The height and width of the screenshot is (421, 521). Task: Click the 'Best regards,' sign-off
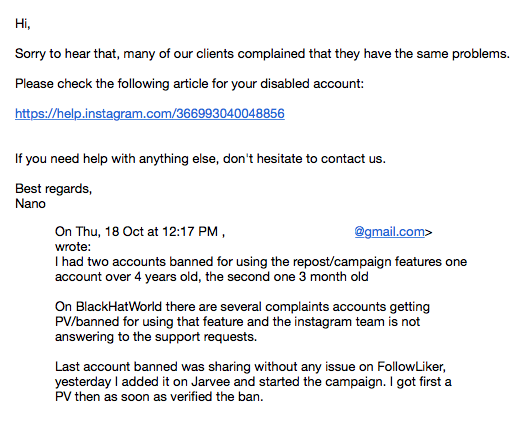(x=53, y=189)
